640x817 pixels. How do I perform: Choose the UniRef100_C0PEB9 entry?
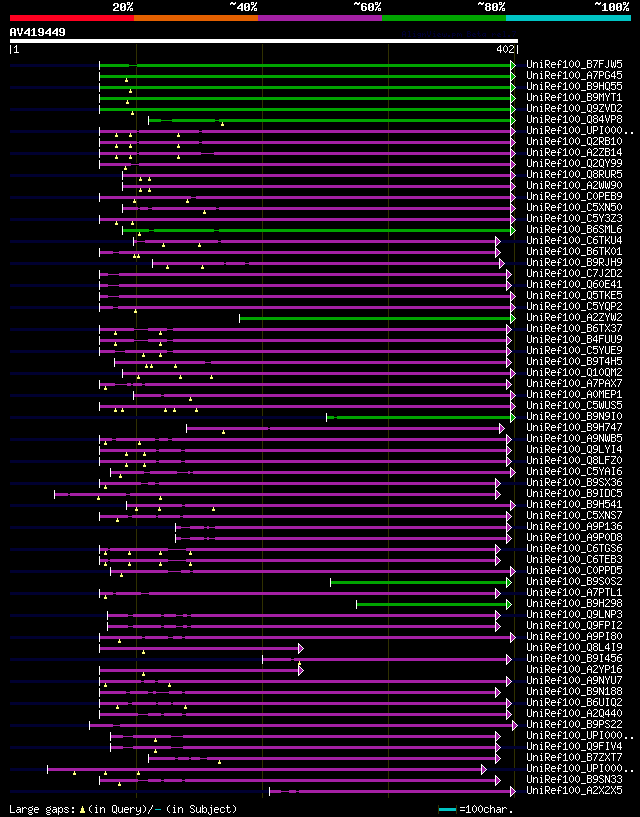pyautogui.click(x=574, y=196)
